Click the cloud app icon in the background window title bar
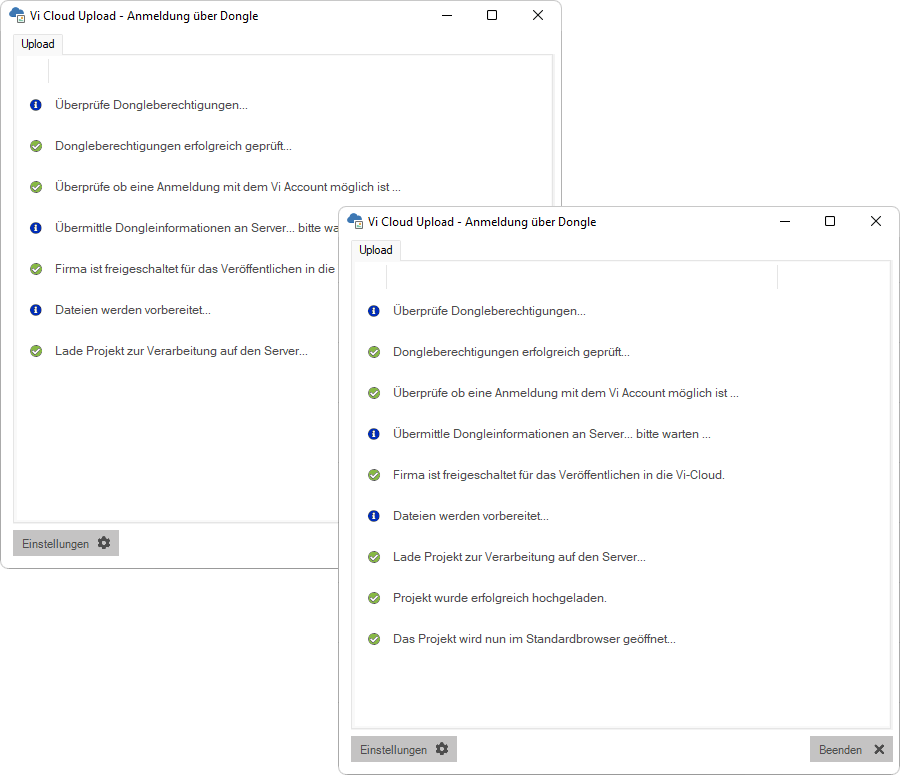This screenshot has width=900, height=775. click(17, 16)
